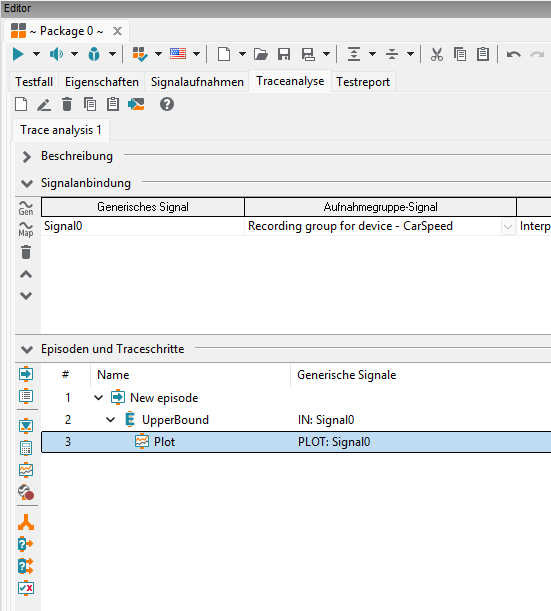Open the save-as dropdown arrow

[327, 54]
